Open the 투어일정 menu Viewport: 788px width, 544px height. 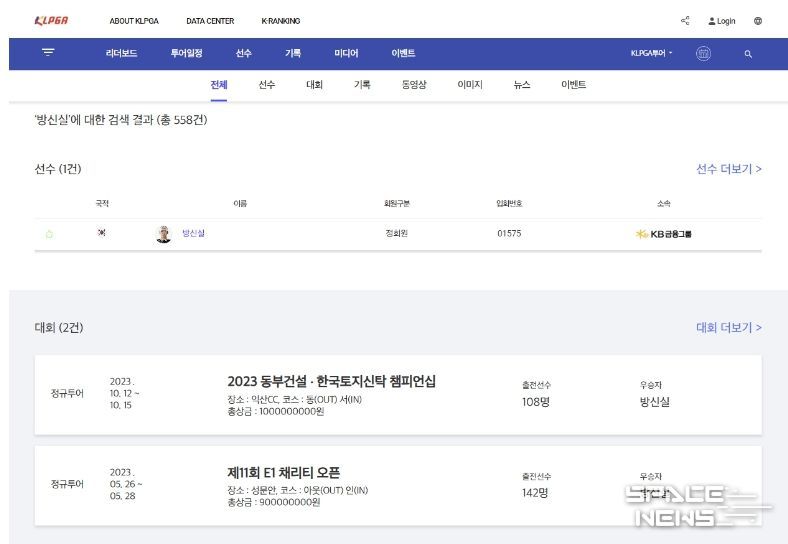click(x=186, y=54)
